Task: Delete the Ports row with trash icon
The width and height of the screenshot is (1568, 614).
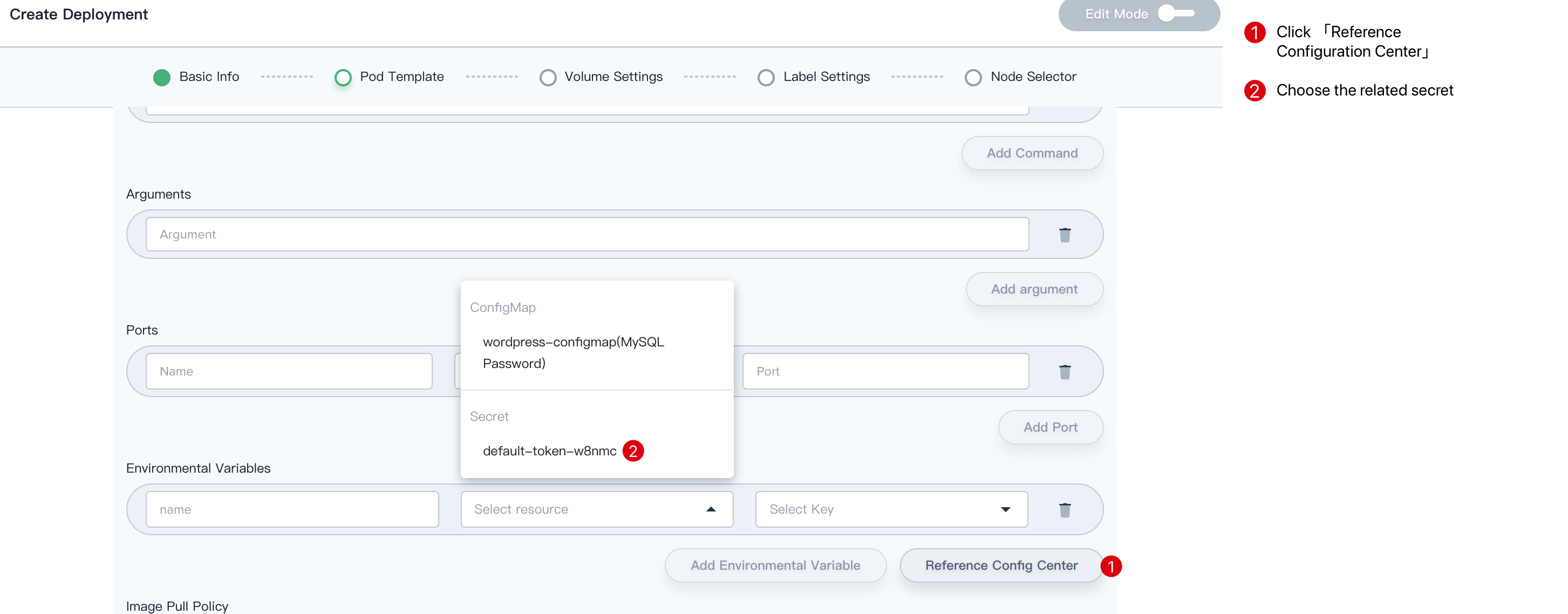Action: coord(1065,372)
